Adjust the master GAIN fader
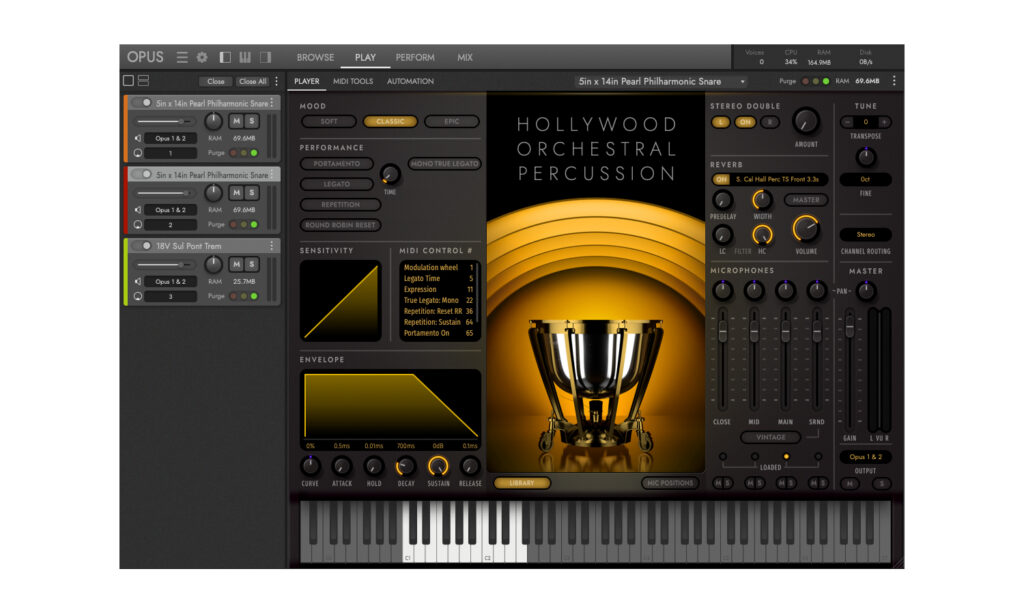Viewport: 1024px width, 614px height. (849, 325)
